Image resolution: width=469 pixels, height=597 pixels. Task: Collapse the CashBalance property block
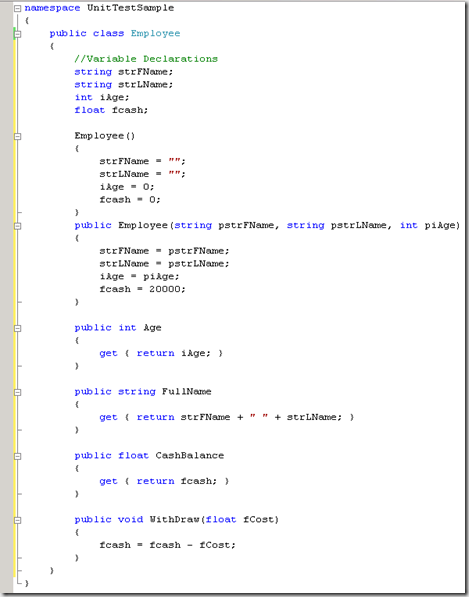(17, 456)
